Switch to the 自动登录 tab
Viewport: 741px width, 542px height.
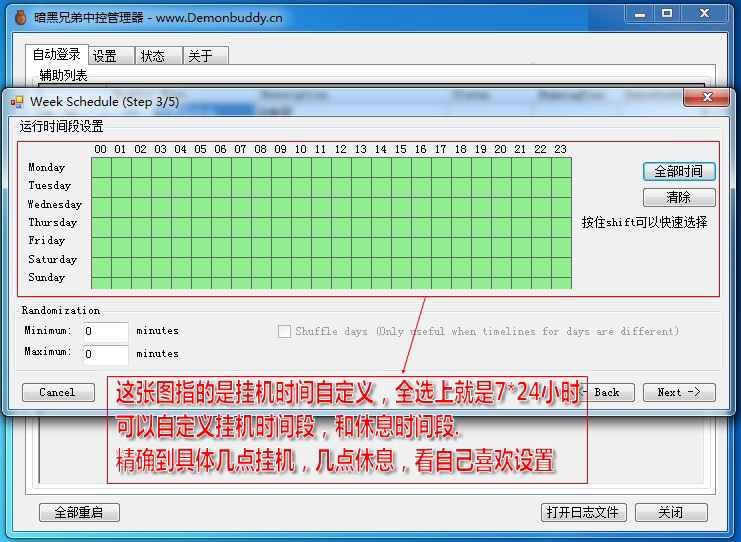pos(57,55)
